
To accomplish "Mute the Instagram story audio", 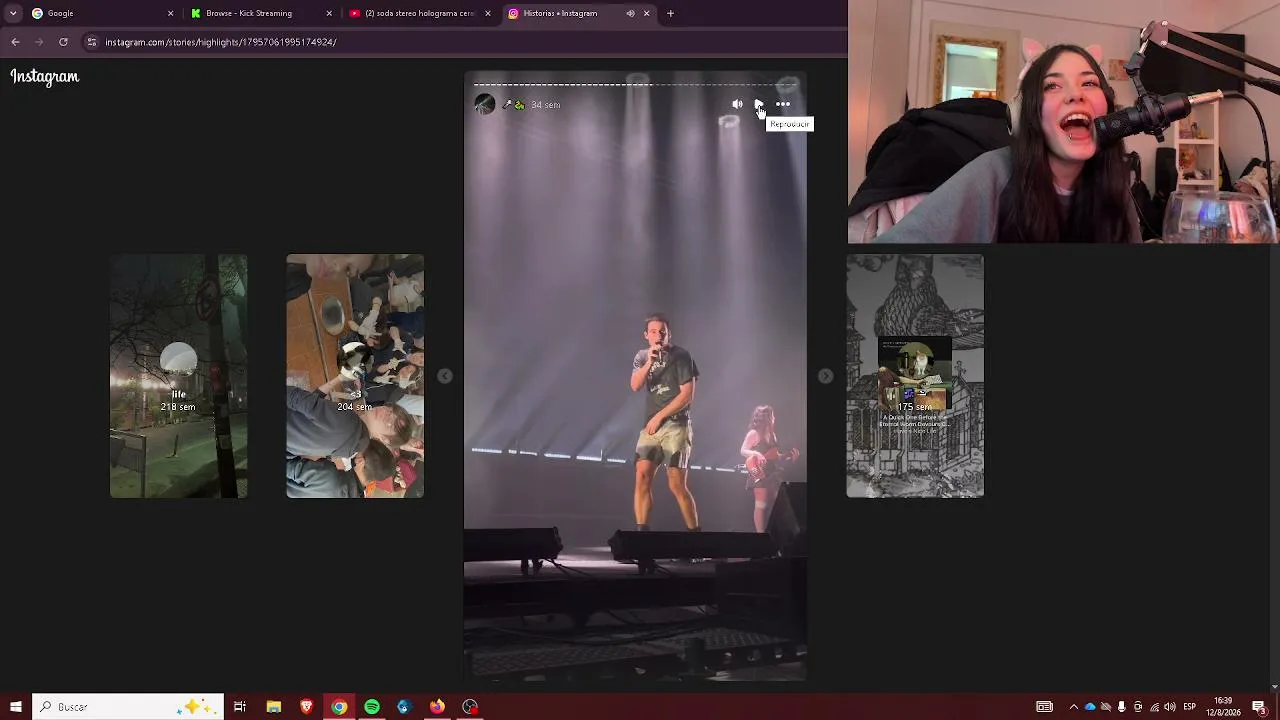I will point(737,104).
